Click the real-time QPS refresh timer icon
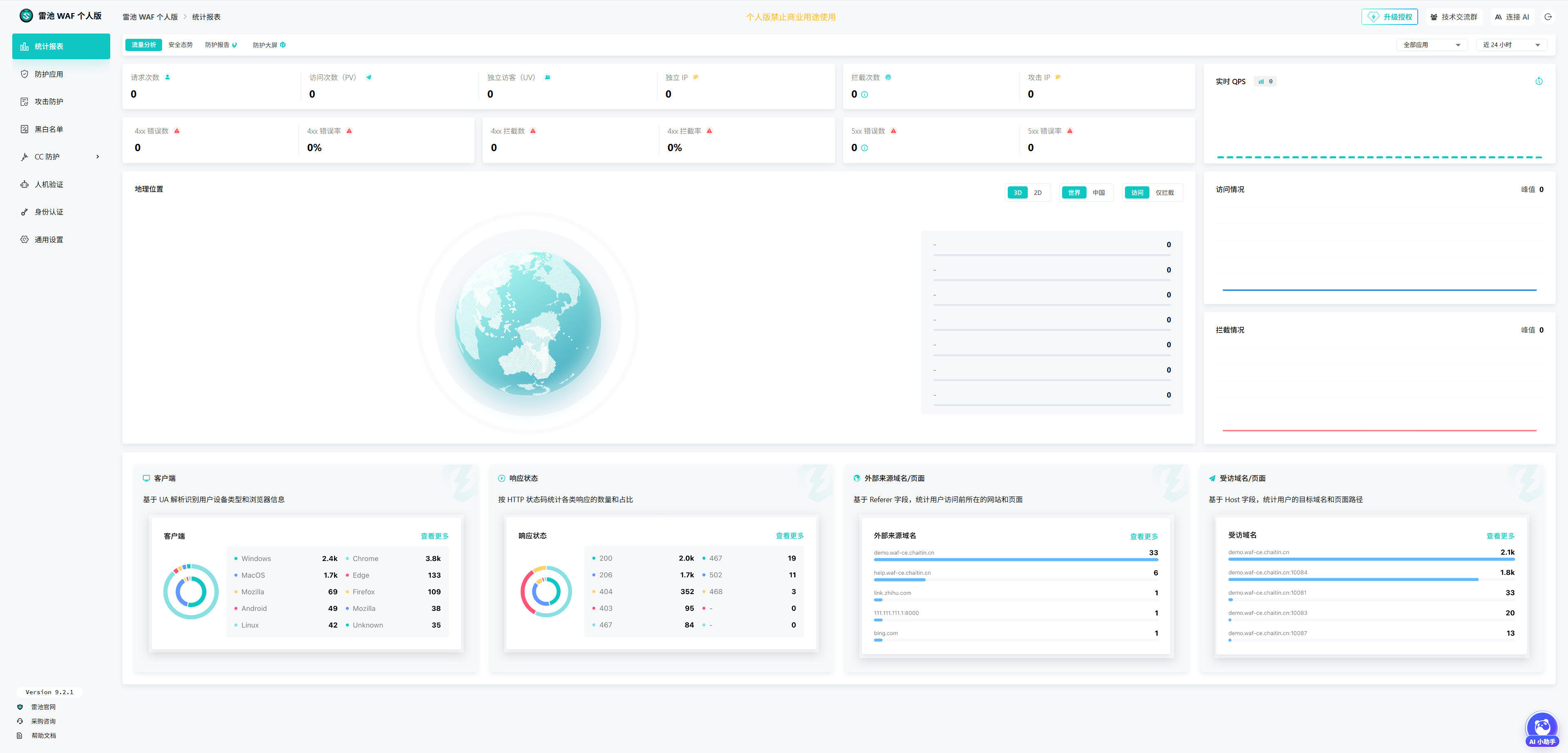1568x753 pixels. [x=1539, y=82]
